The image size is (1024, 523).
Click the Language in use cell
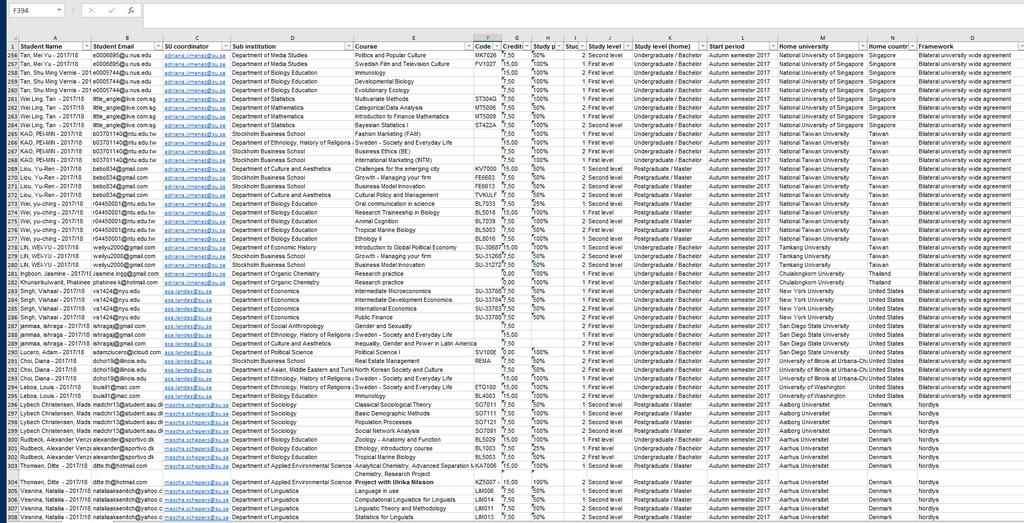pyautogui.click(x=413, y=490)
